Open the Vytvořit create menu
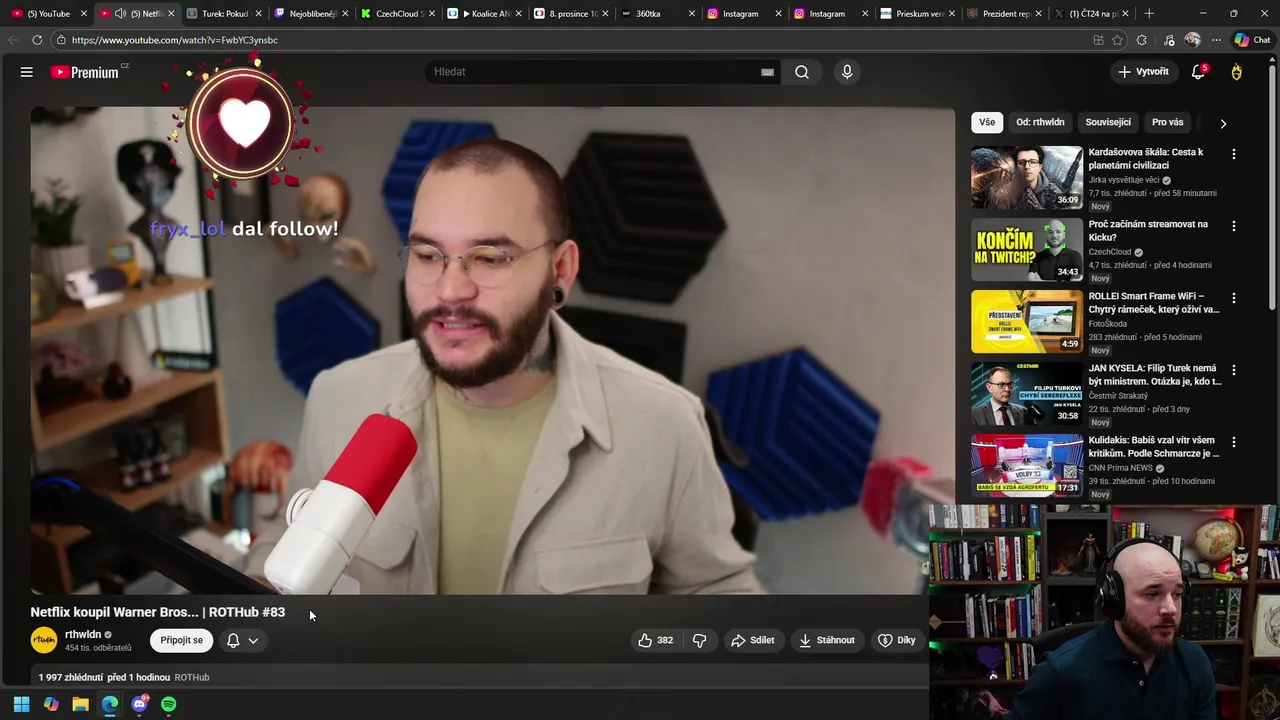The width and height of the screenshot is (1280, 720). click(x=1143, y=72)
